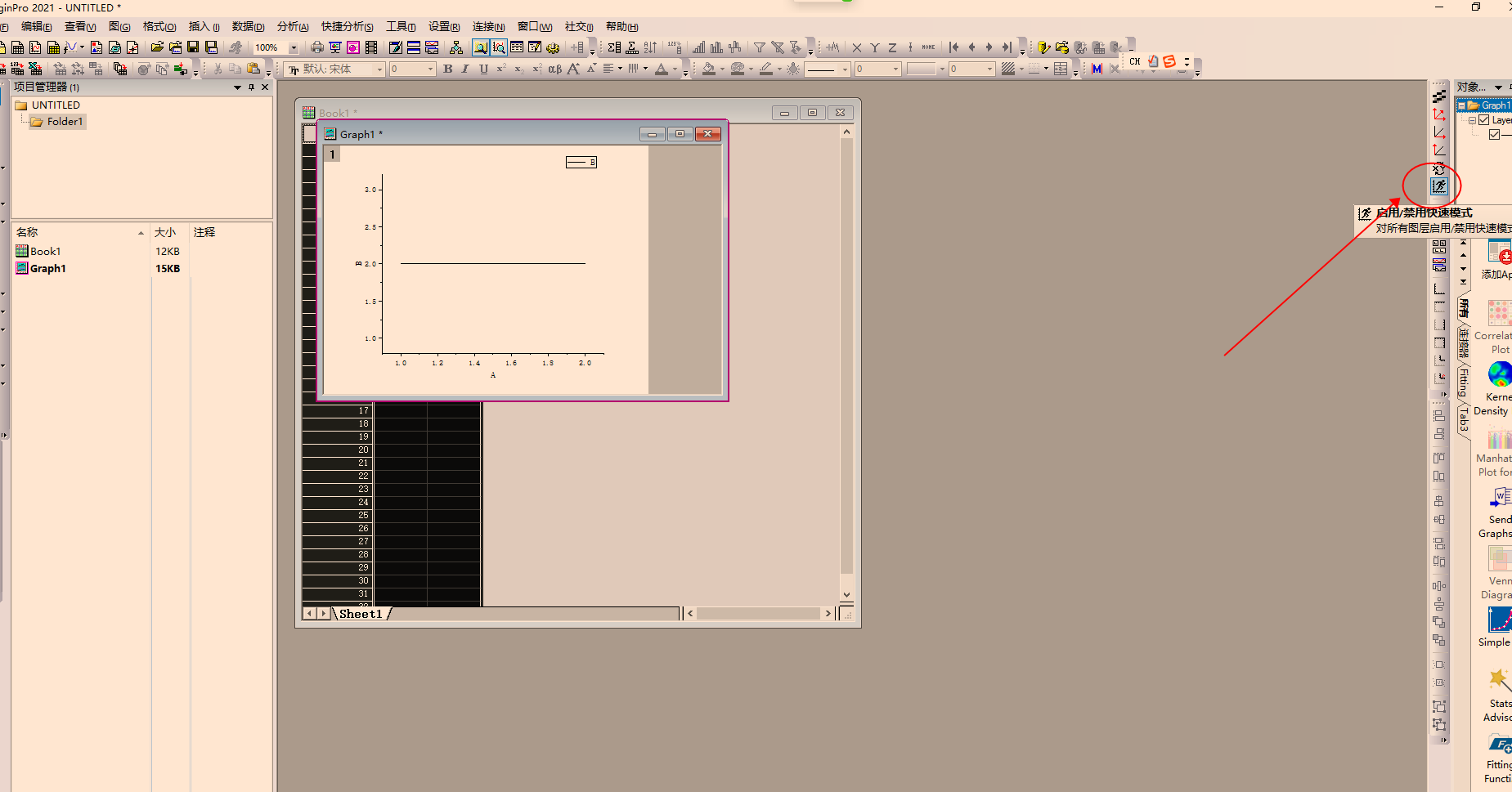The image size is (1512, 792).
Task: Open the 分析(A) menu
Action: click(293, 27)
